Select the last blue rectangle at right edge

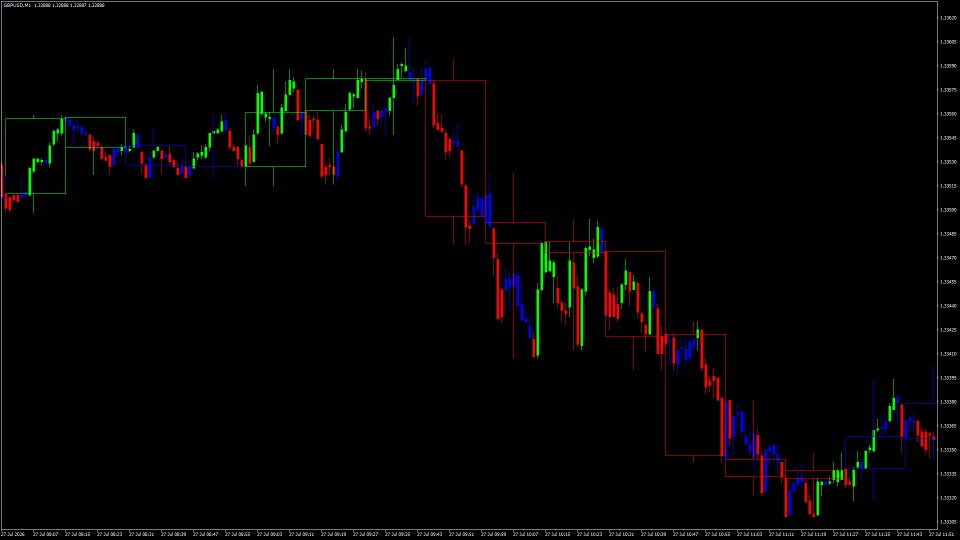point(920,420)
